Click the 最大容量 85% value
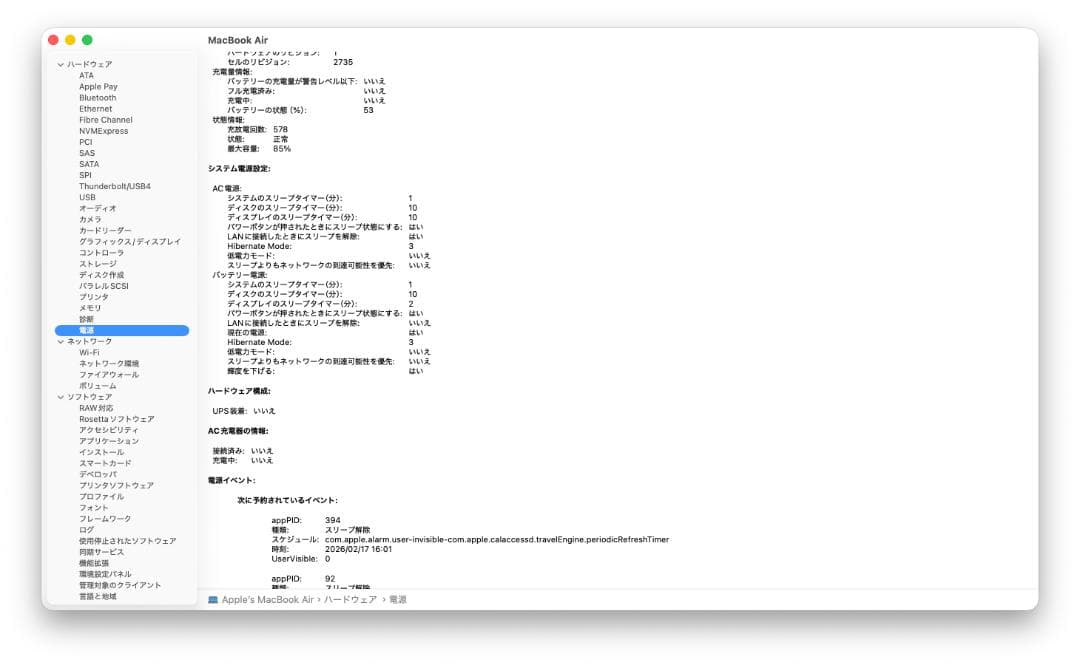The image size is (1080, 665). pyautogui.click(x=282, y=149)
